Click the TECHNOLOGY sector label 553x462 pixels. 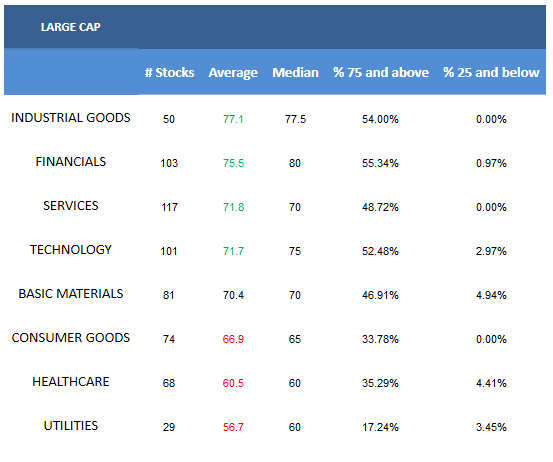coord(71,250)
